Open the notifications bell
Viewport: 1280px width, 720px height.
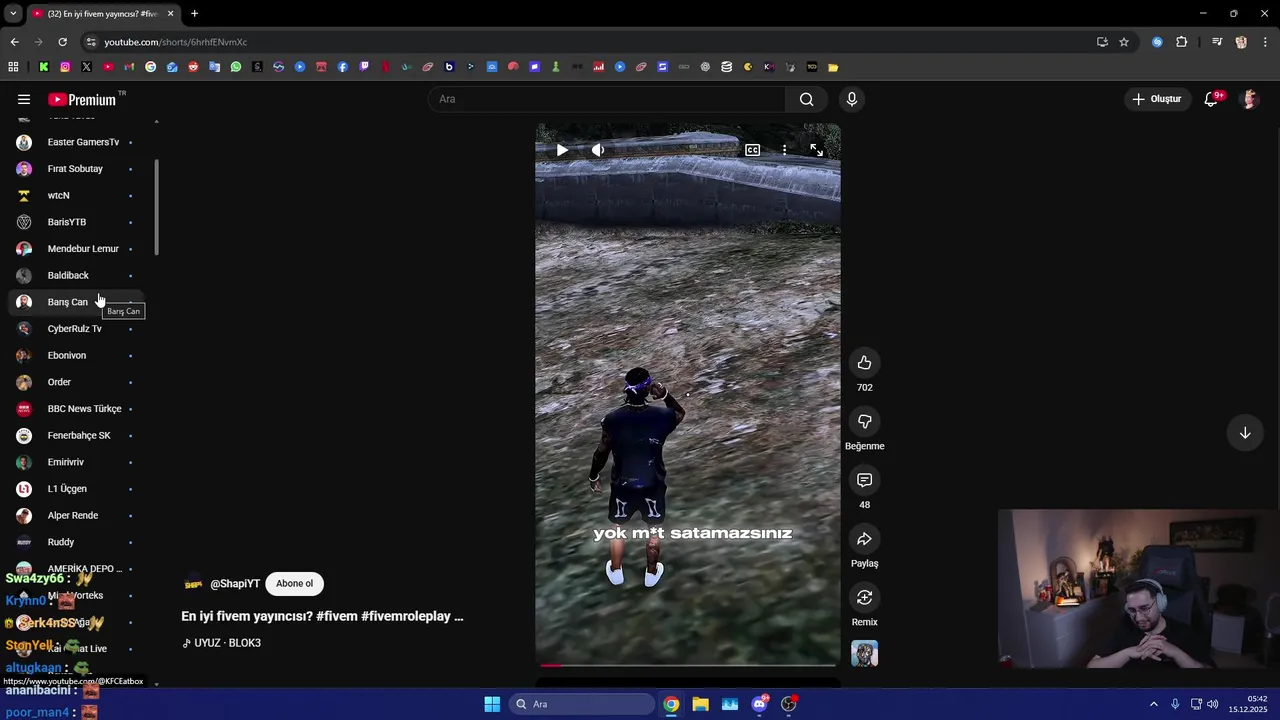click(x=1212, y=99)
